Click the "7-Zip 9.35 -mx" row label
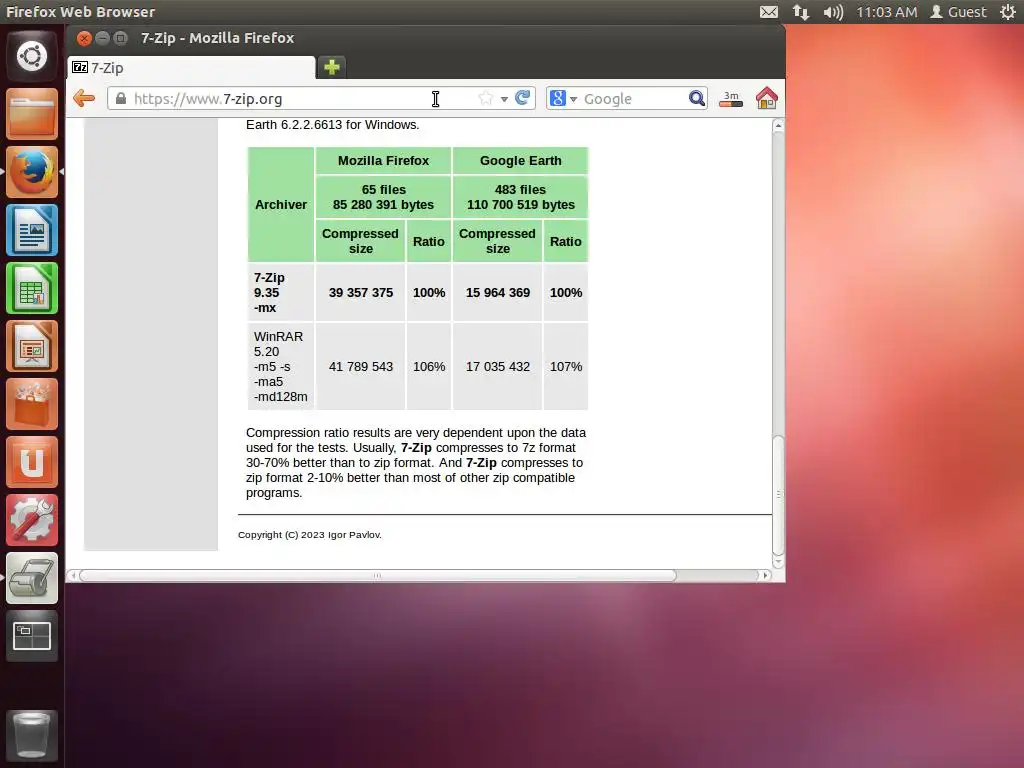1024x768 pixels. (x=281, y=293)
